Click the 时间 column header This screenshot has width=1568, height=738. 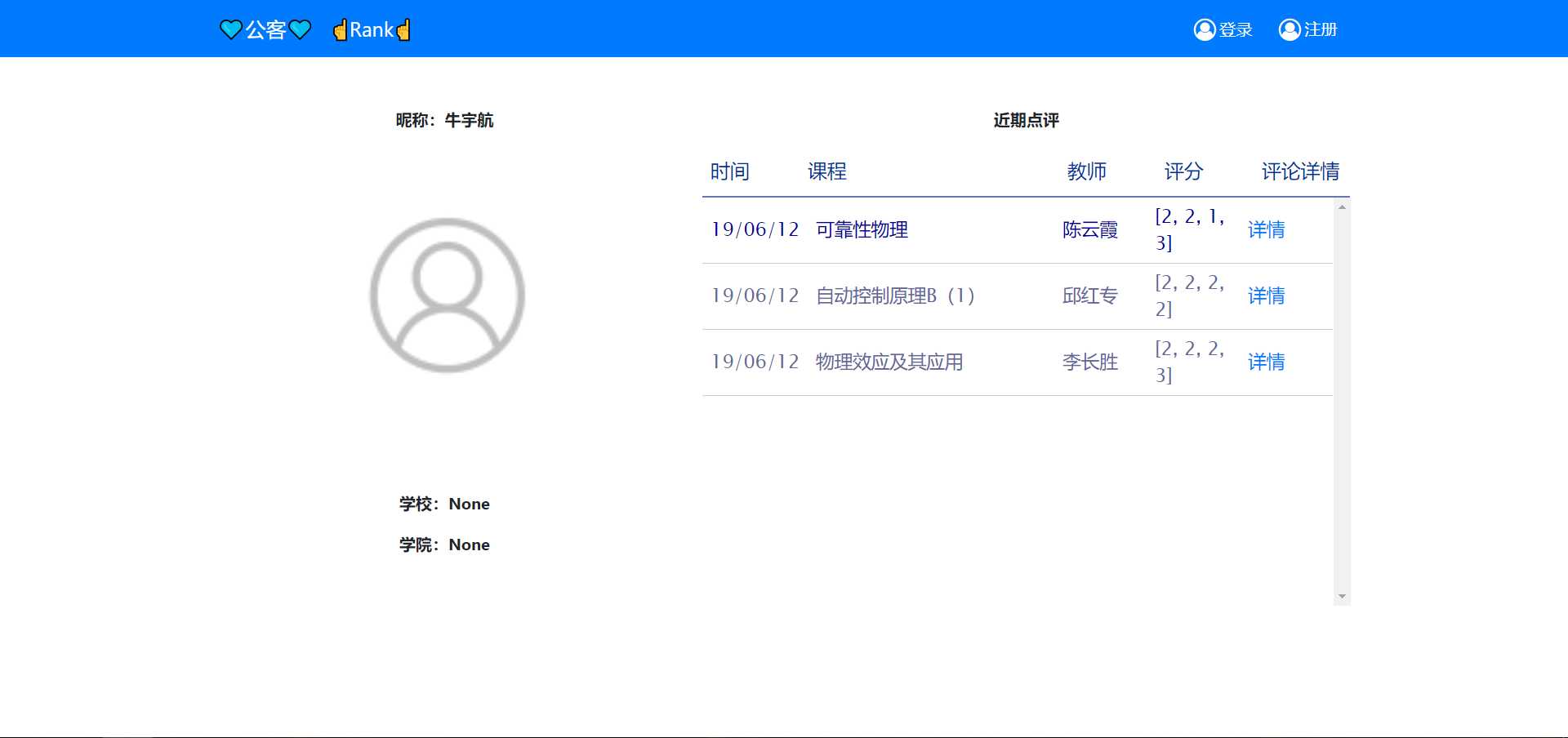(730, 171)
